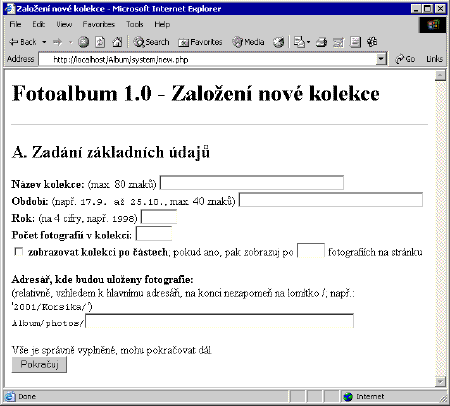Open the Favorites menu
The width and height of the screenshot is (450, 406).
[x=98, y=24]
